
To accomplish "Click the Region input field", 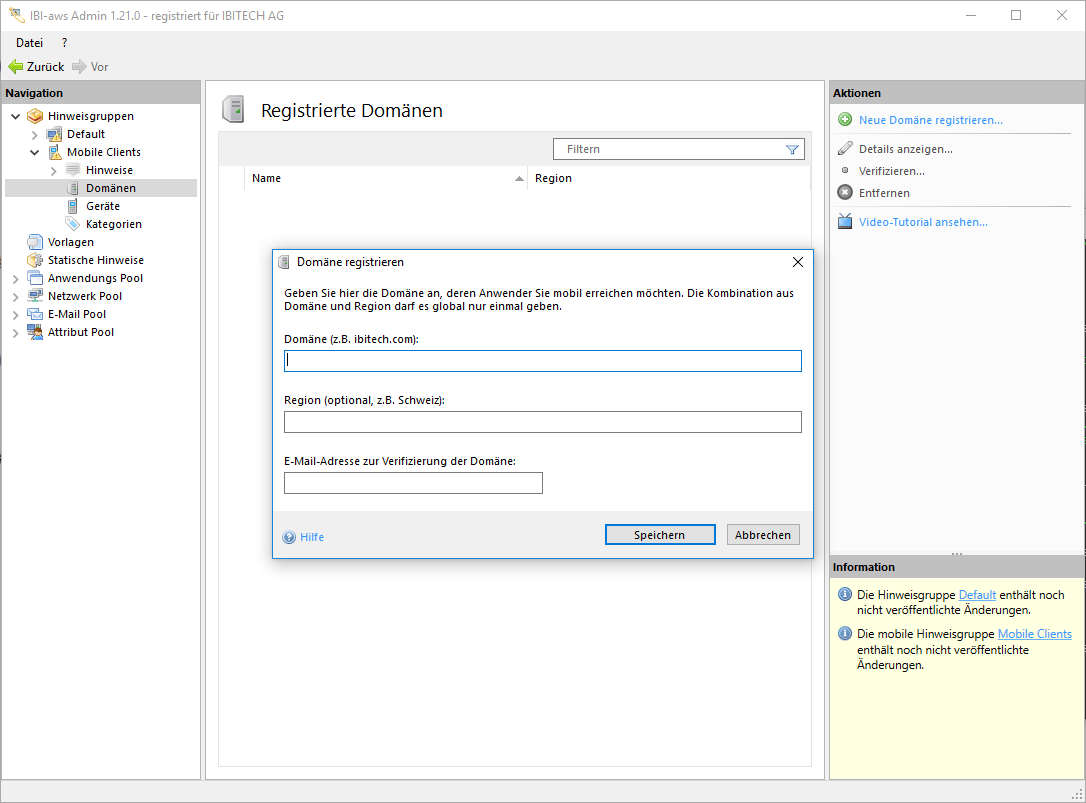I will click(542, 422).
